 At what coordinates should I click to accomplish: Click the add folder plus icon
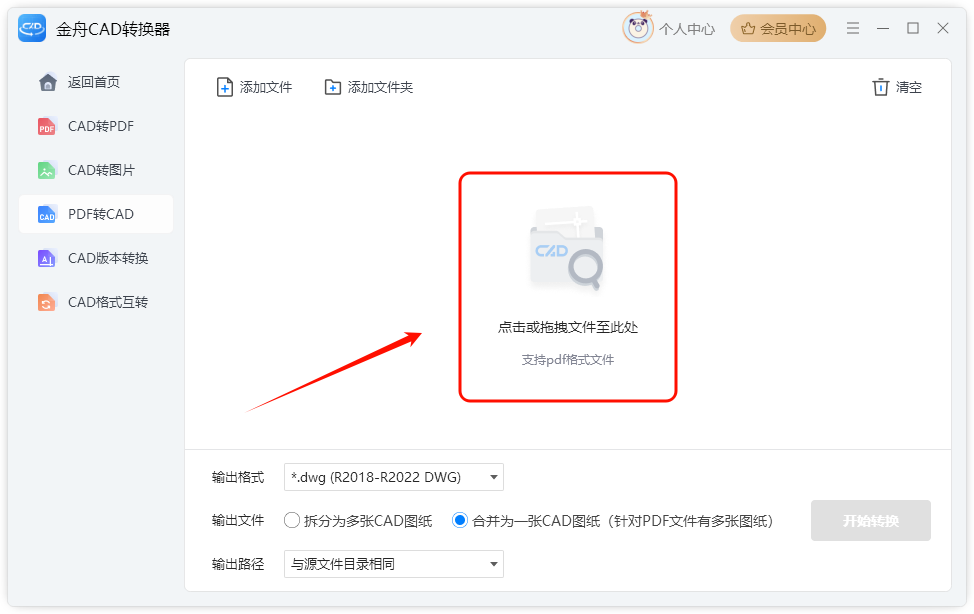(333, 87)
